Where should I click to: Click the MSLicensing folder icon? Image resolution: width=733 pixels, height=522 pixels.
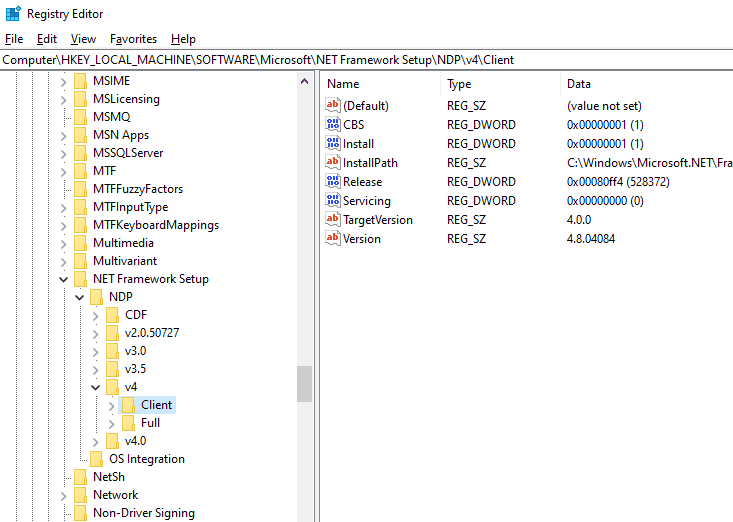coord(81,99)
